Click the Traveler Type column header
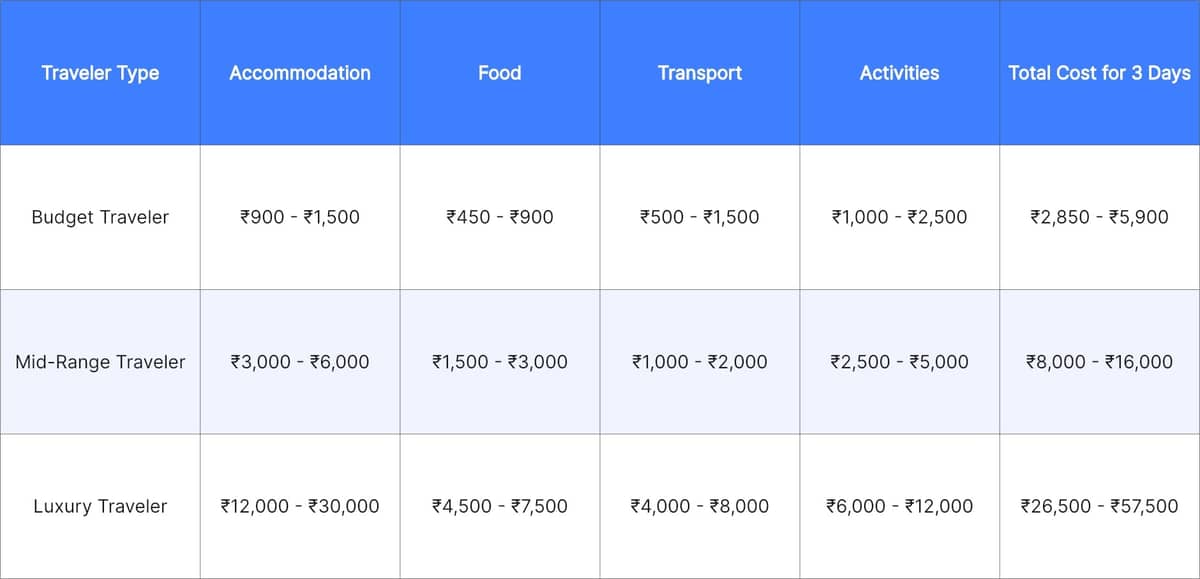This screenshot has width=1200, height=579. 100,73
